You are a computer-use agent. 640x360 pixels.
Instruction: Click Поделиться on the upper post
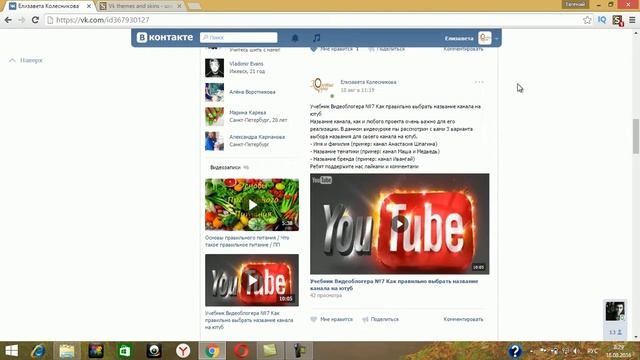pyautogui.click(x=387, y=49)
